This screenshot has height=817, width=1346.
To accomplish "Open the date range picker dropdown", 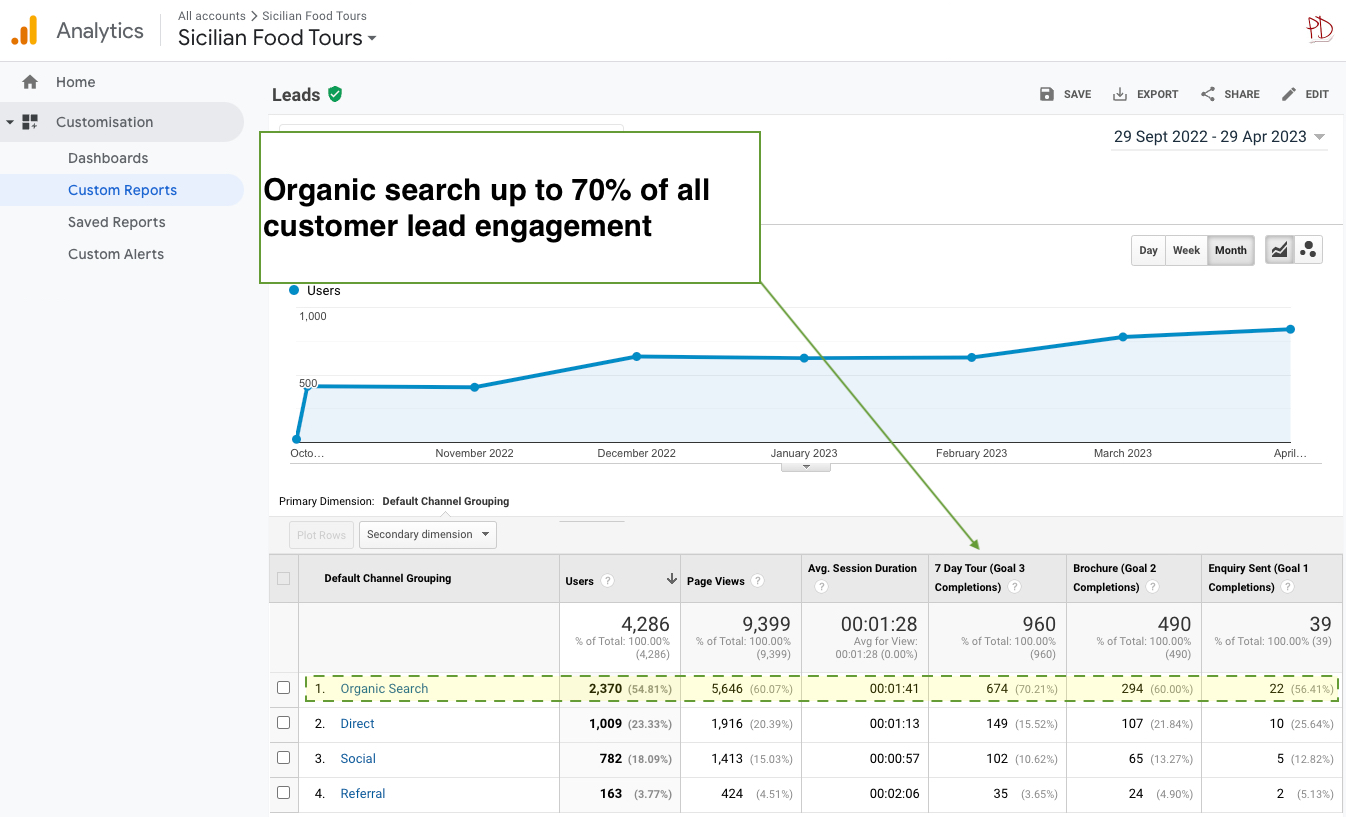I will pyautogui.click(x=1220, y=137).
